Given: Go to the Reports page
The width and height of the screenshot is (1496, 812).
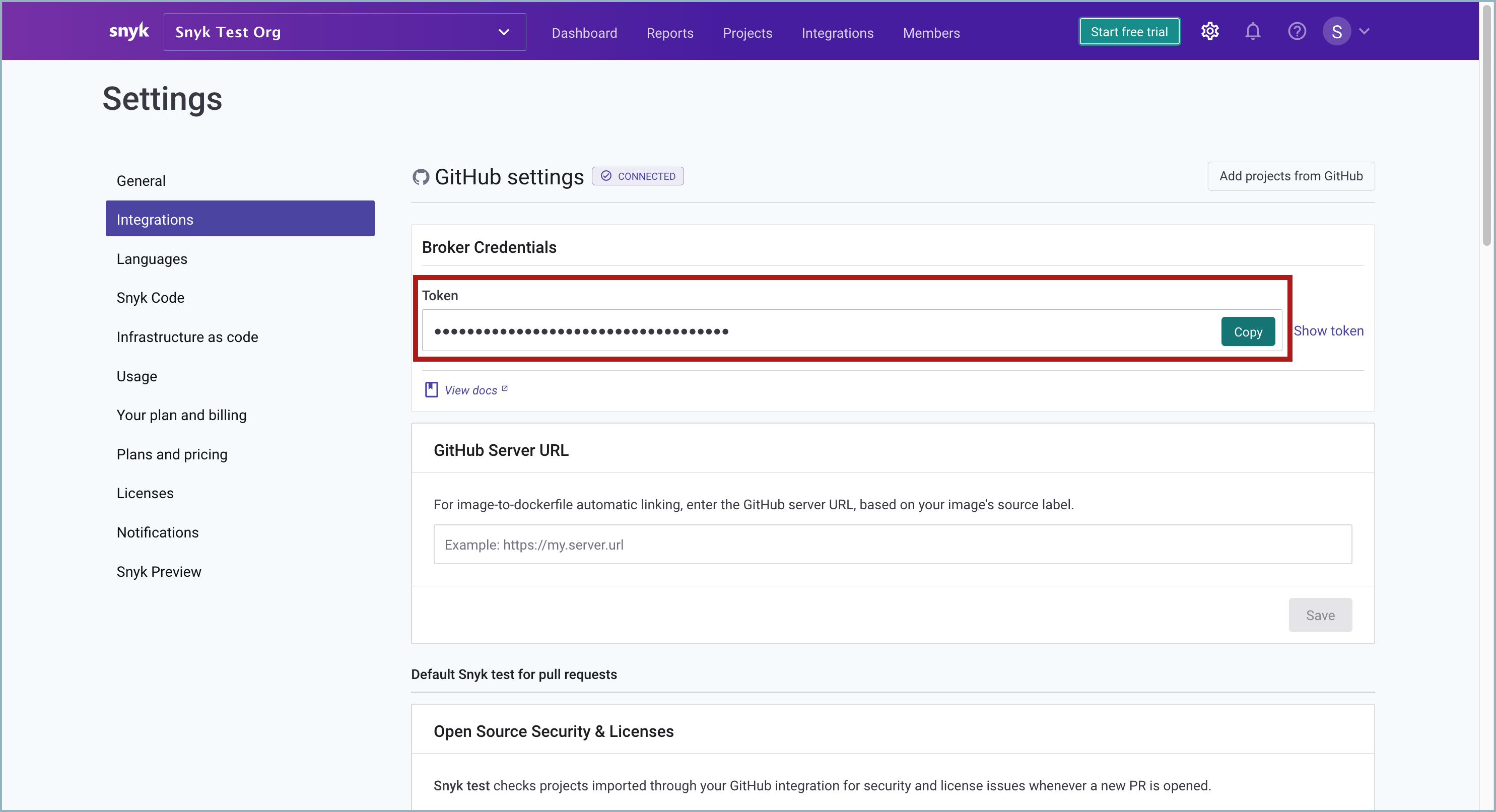Looking at the screenshot, I should pos(669,33).
